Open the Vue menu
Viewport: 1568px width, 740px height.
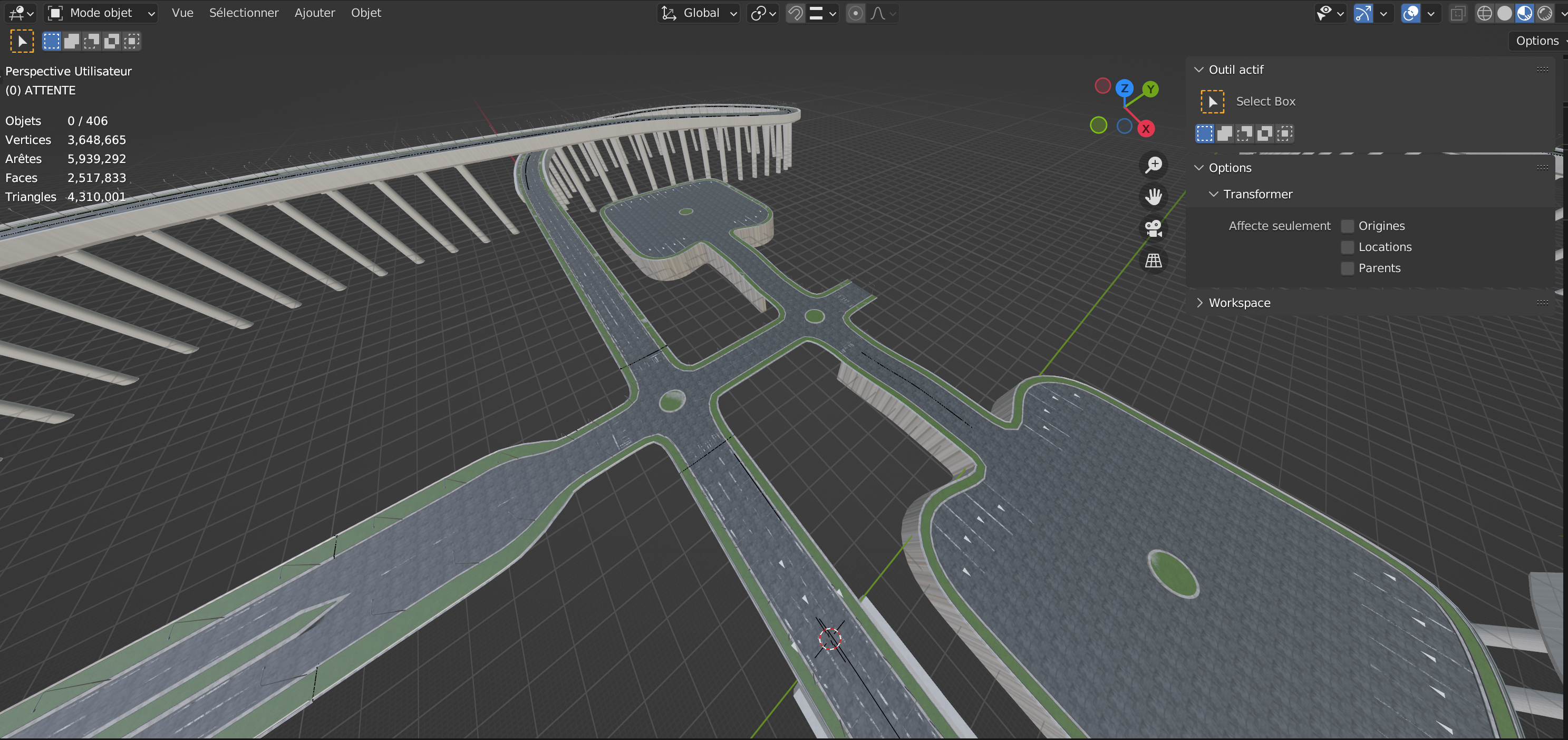coord(182,13)
